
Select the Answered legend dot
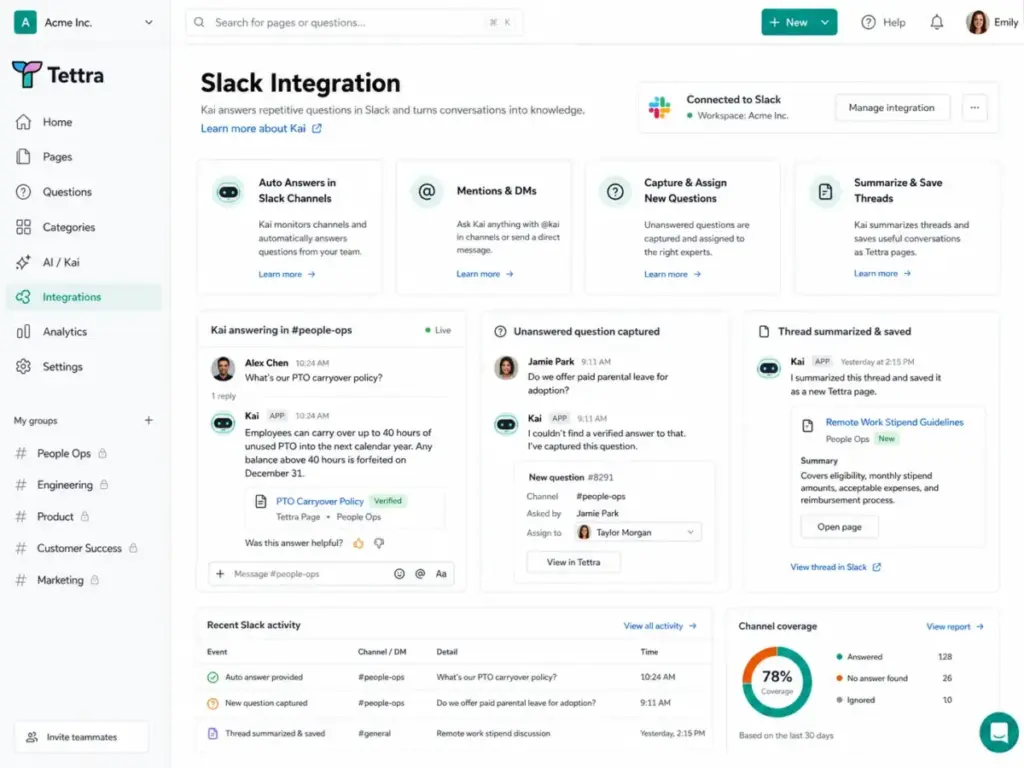coord(839,657)
